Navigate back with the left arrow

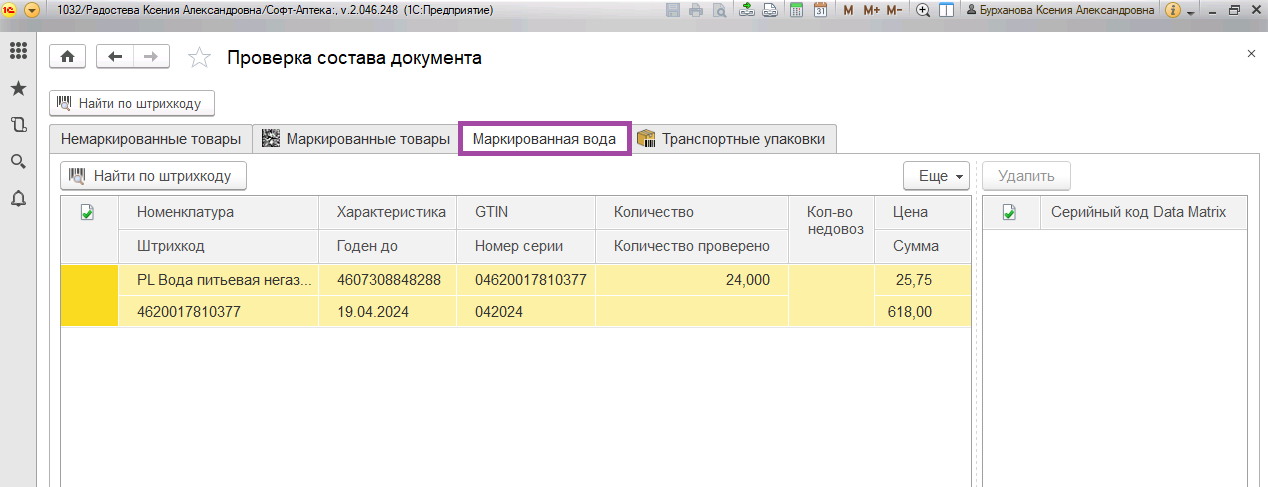click(x=115, y=57)
